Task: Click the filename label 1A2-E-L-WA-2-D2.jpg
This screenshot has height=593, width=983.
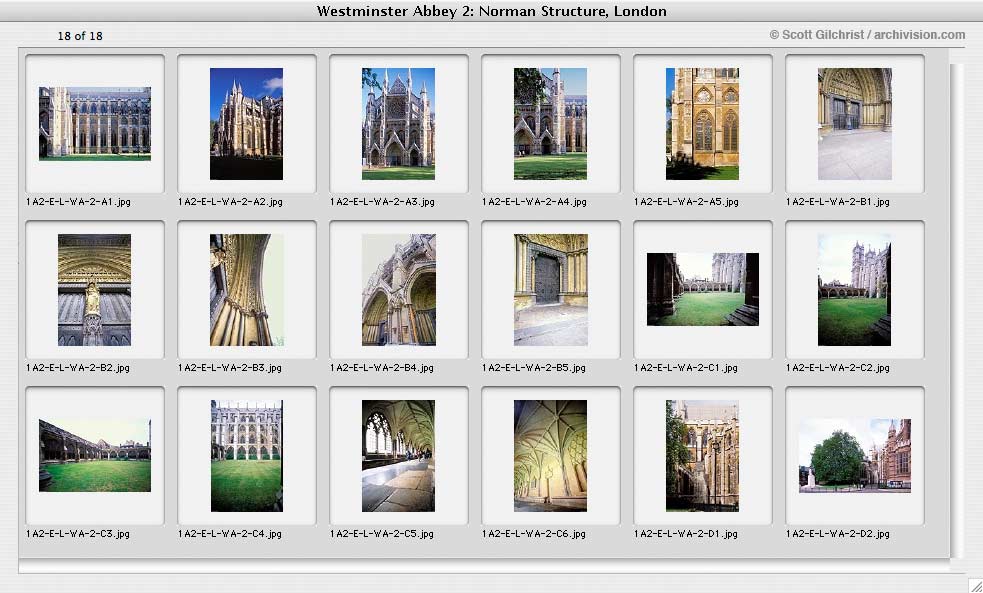Action: click(838, 534)
